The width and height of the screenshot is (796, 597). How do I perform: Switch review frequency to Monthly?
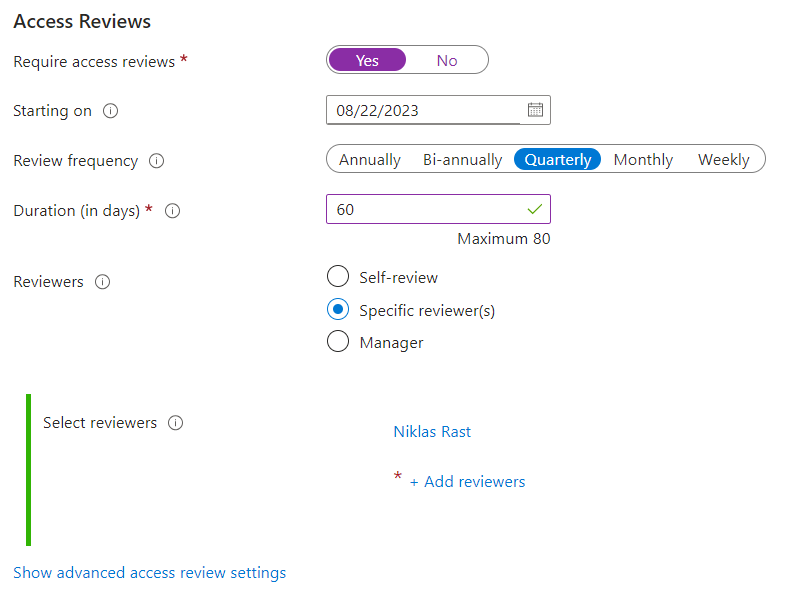(643, 160)
